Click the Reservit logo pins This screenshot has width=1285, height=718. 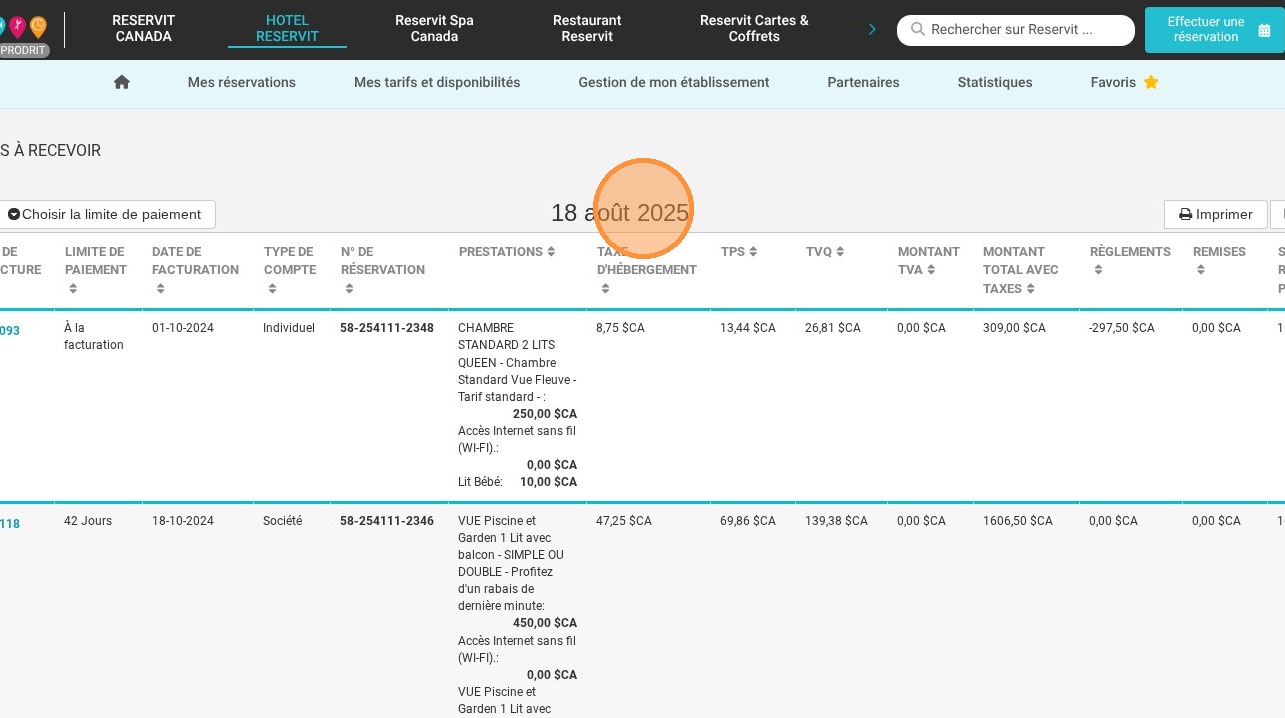(24, 25)
